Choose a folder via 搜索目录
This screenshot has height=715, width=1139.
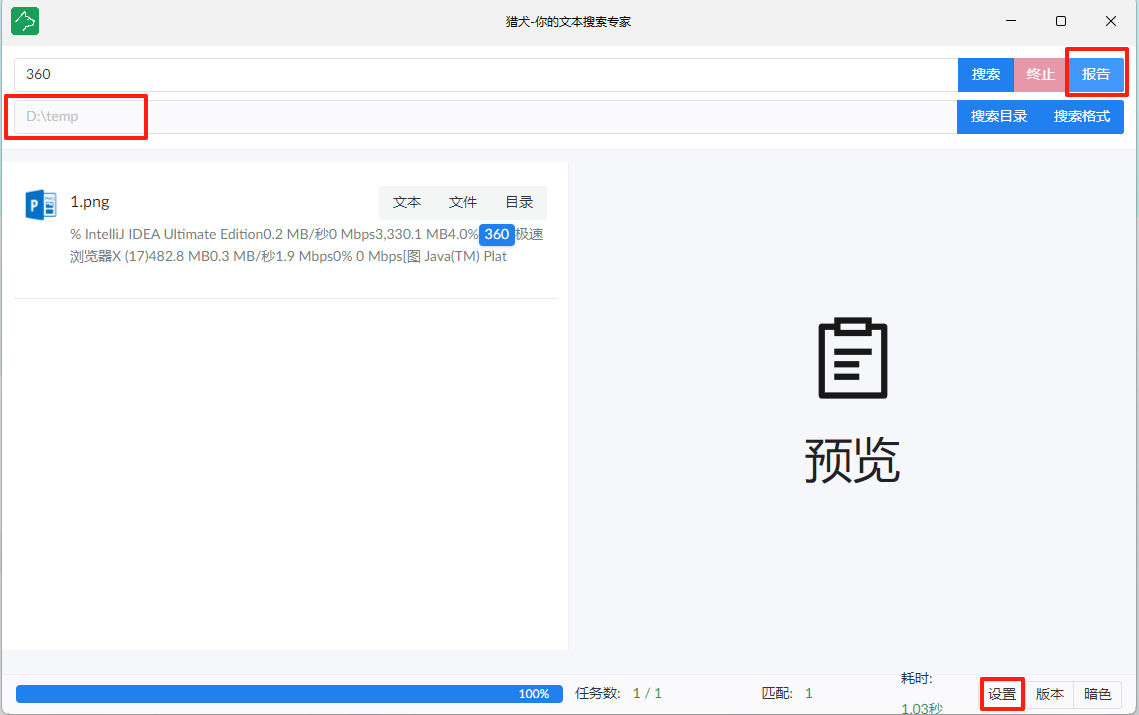[x=999, y=116]
